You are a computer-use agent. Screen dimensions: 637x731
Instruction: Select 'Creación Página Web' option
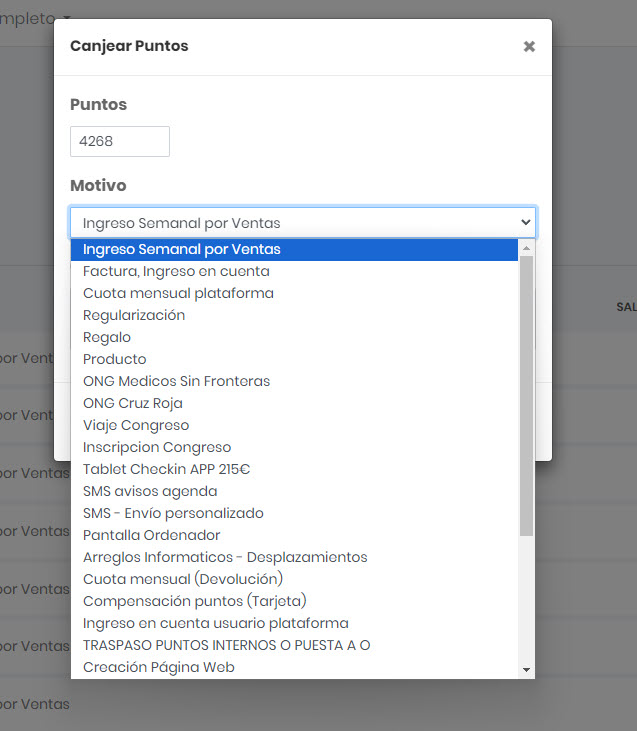159,667
